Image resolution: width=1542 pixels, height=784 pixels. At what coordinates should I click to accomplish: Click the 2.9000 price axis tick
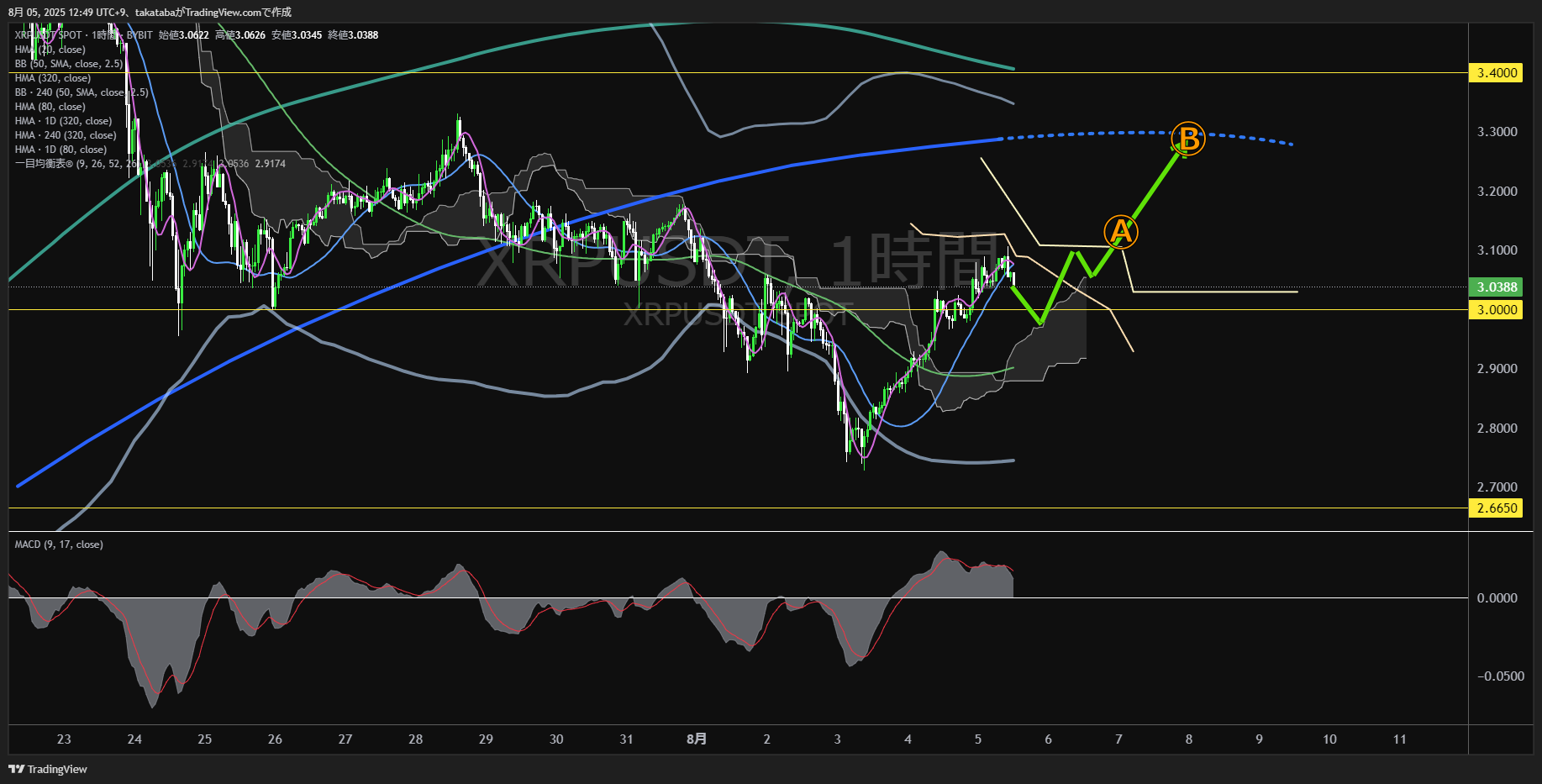pos(1497,369)
